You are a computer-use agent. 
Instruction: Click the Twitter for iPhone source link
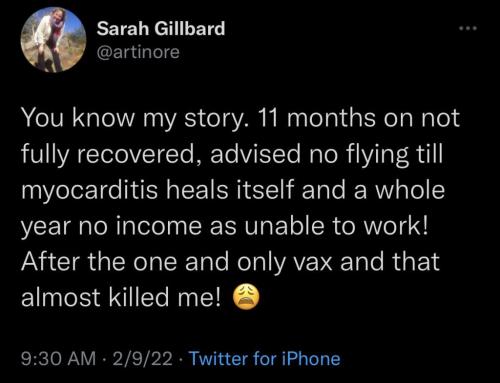(265, 359)
